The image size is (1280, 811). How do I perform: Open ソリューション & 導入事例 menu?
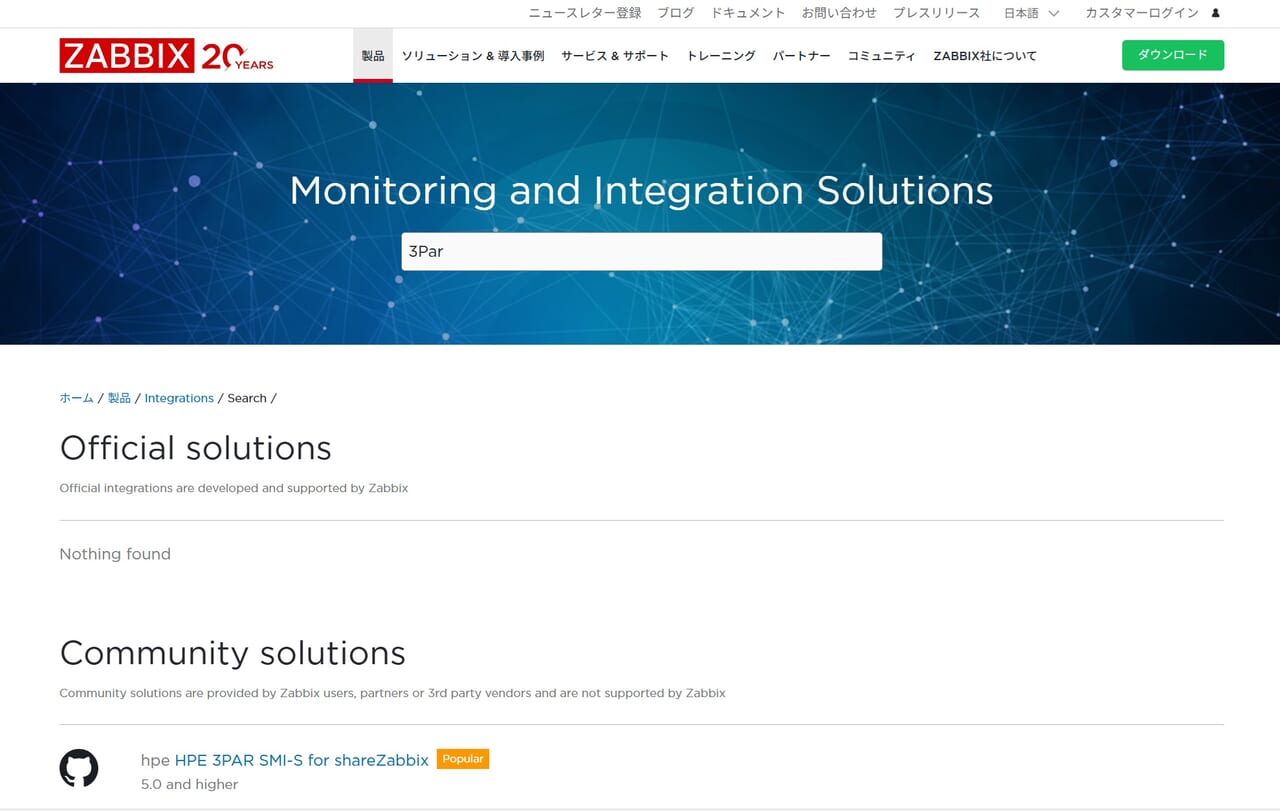pos(473,56)
